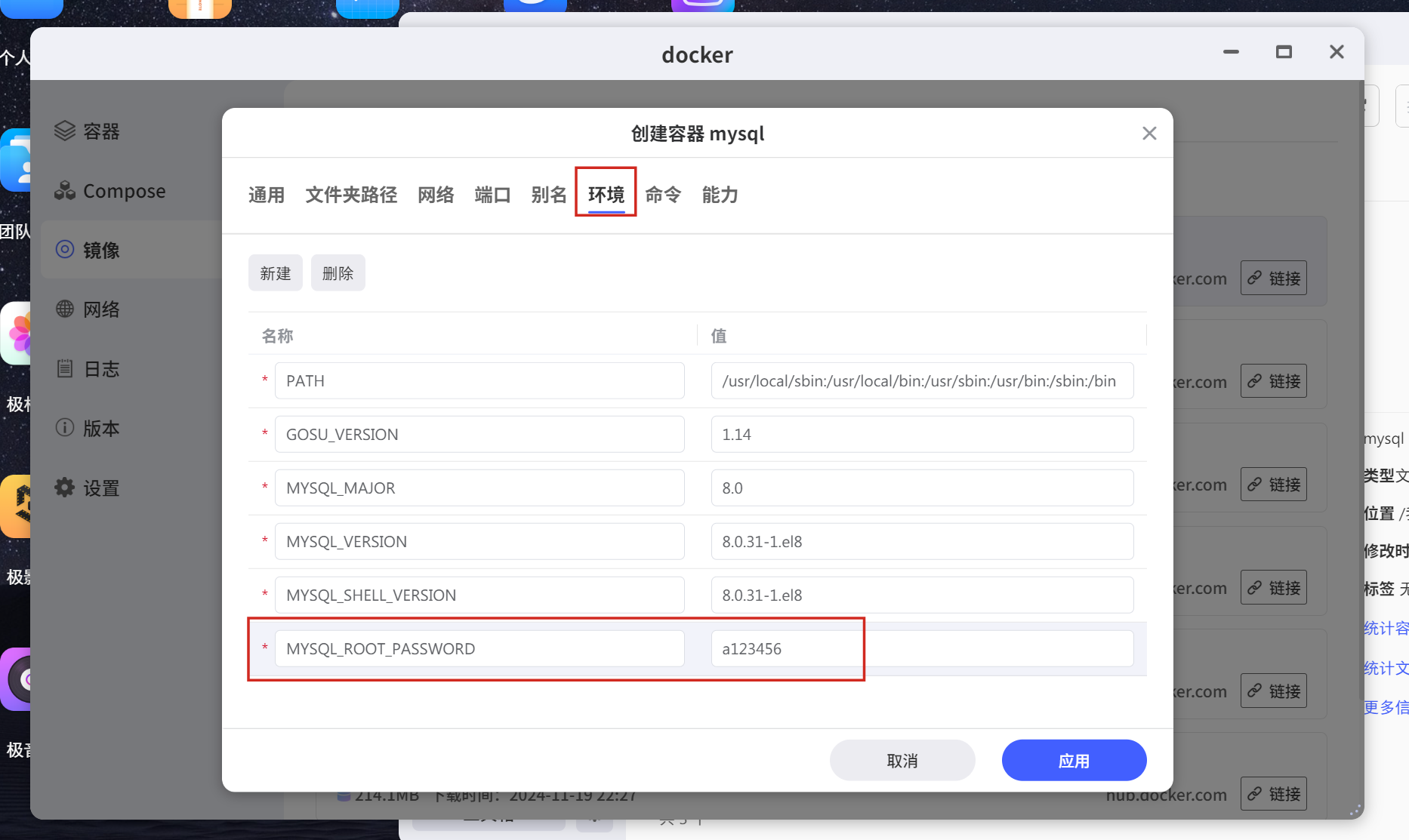The width and height of the screenshot is (1409, 840).
Task: Focus the GOSU_VERSION name field
Action: [479, 435]
